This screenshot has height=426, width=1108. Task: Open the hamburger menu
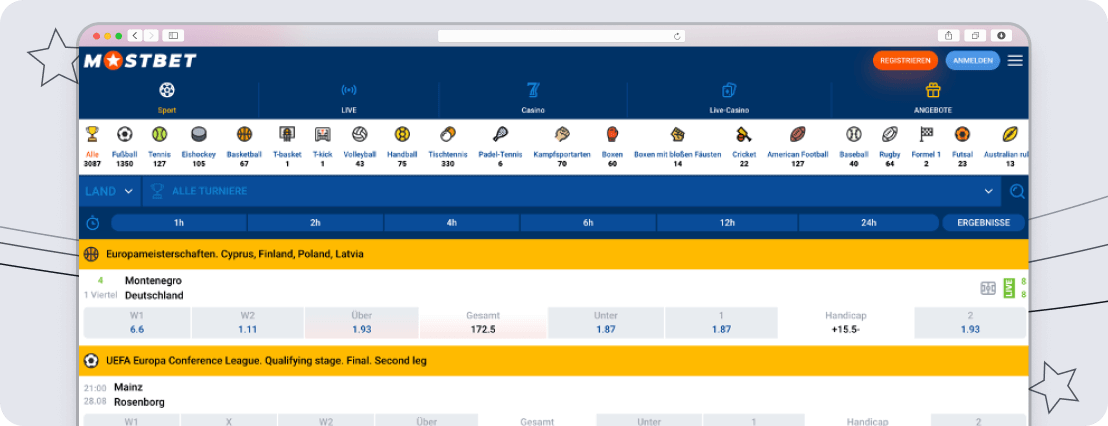click(x=1015, y=61)
